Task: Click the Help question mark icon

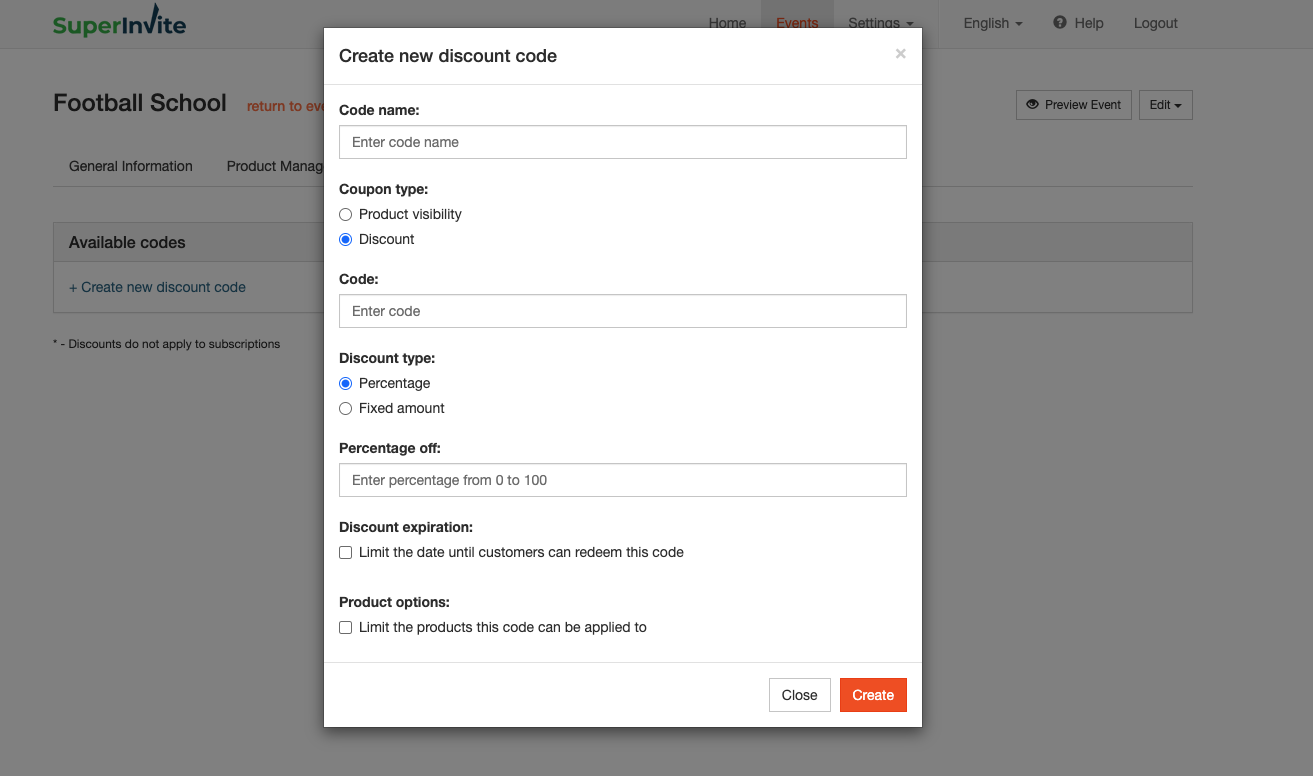Action: [1060, 22]
